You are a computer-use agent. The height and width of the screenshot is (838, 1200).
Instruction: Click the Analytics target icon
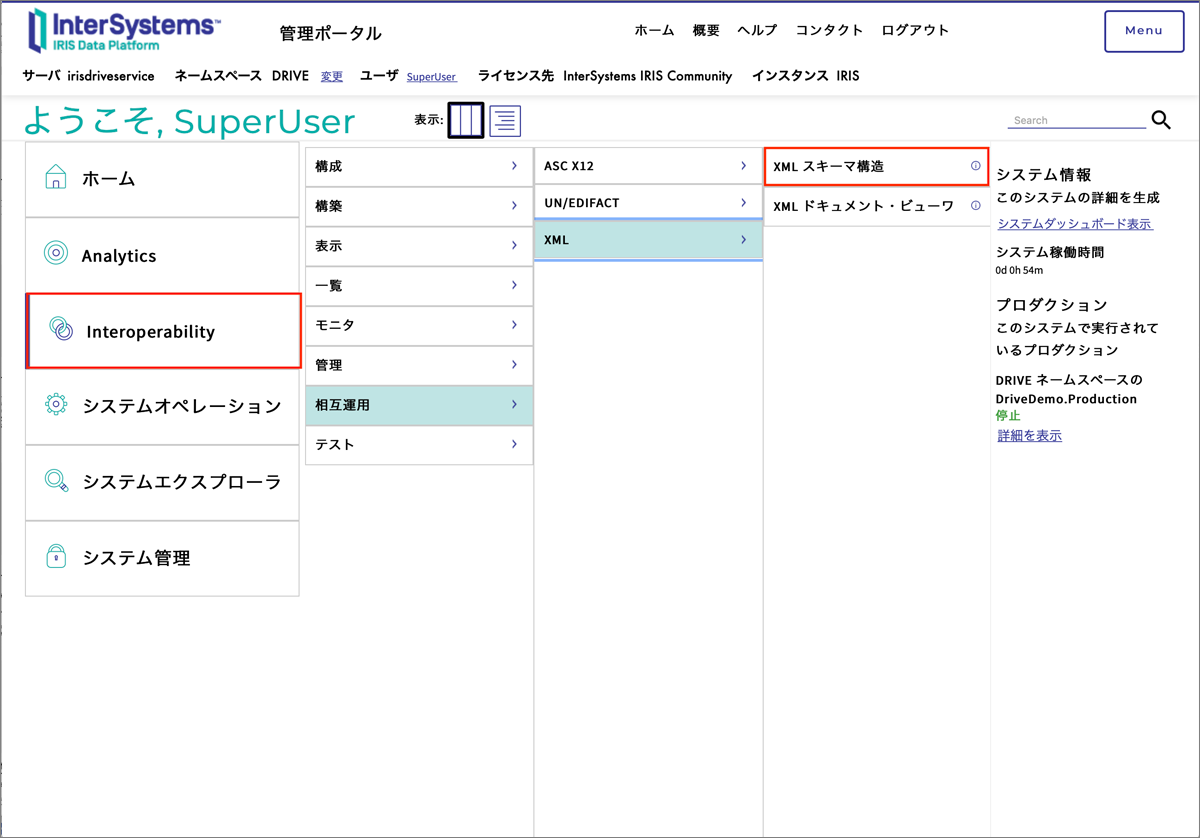click(56, 254)
